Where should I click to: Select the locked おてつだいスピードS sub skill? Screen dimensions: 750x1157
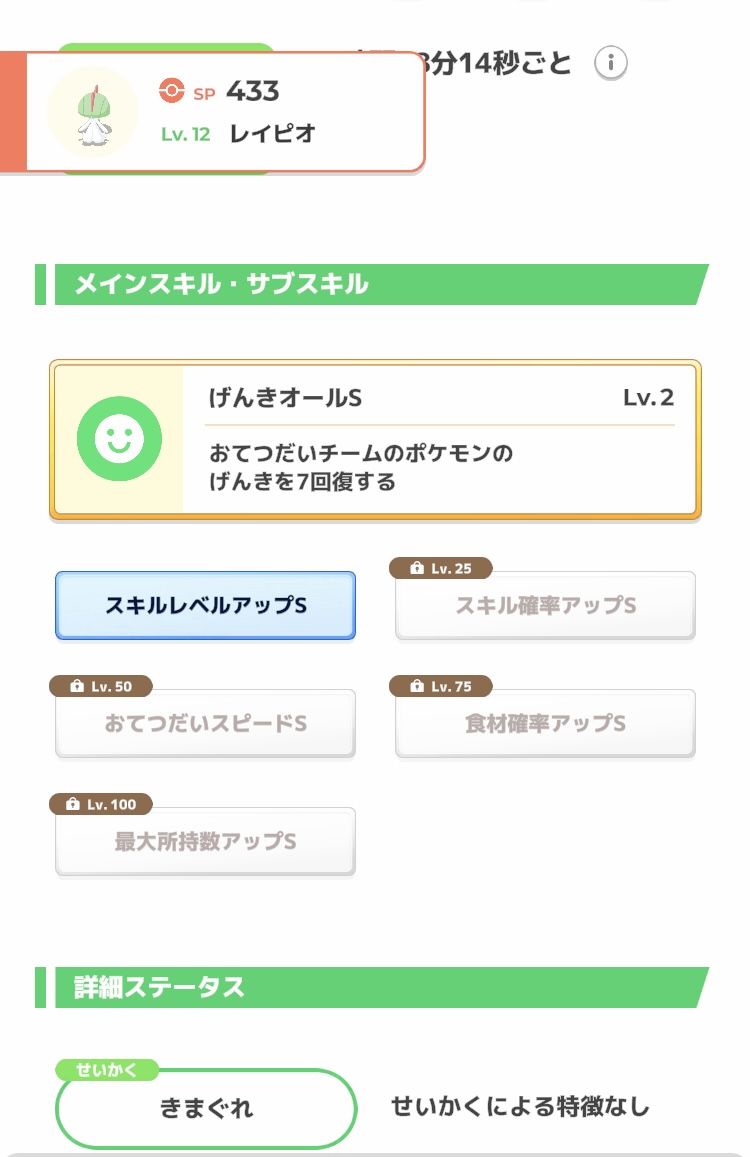205,724
